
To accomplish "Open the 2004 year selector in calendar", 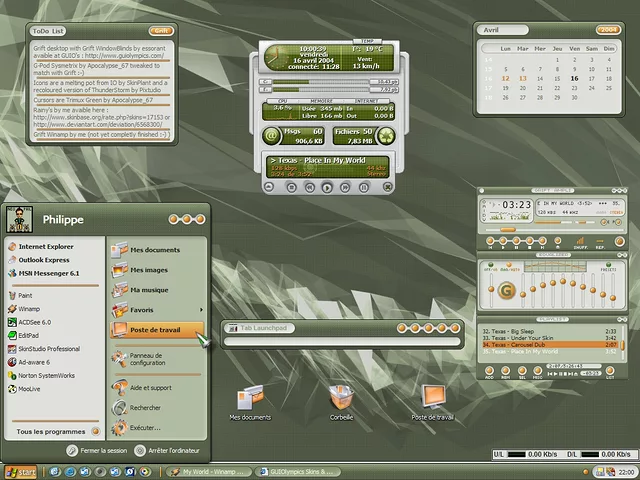I will click(606, 30).
